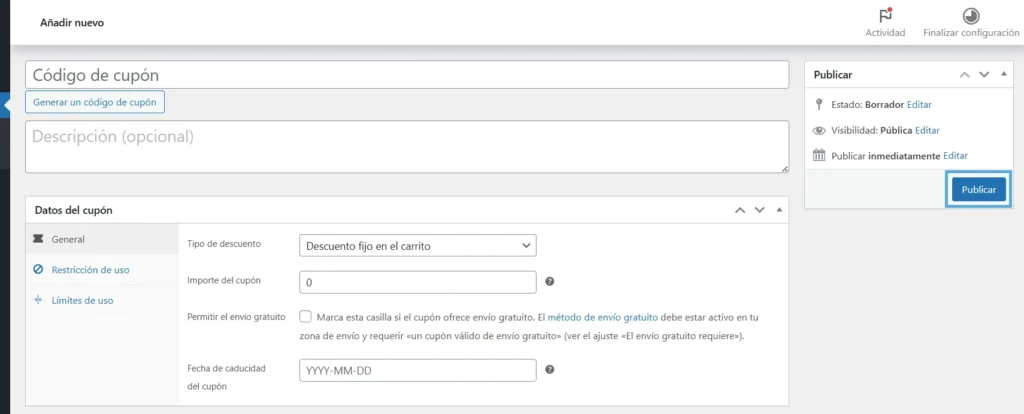Open the Límites de uso tab

point(82,300)
